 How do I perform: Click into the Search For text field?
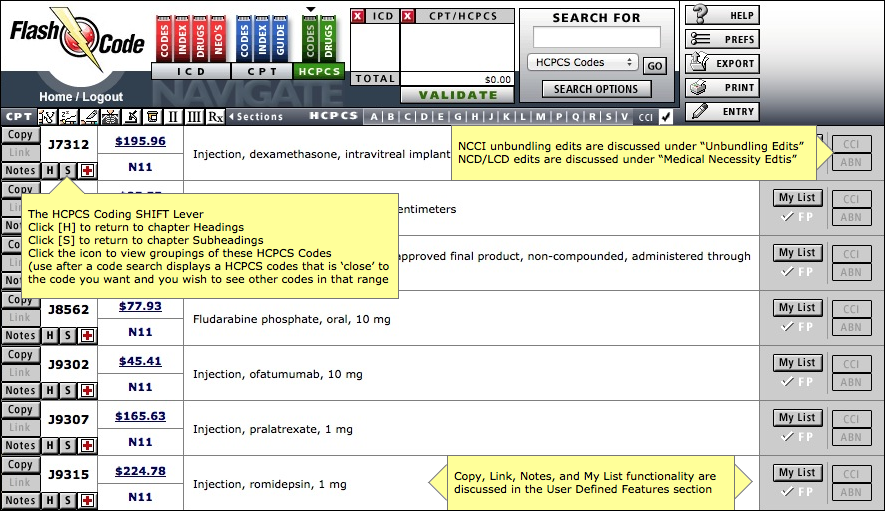[x=597, y=37]
